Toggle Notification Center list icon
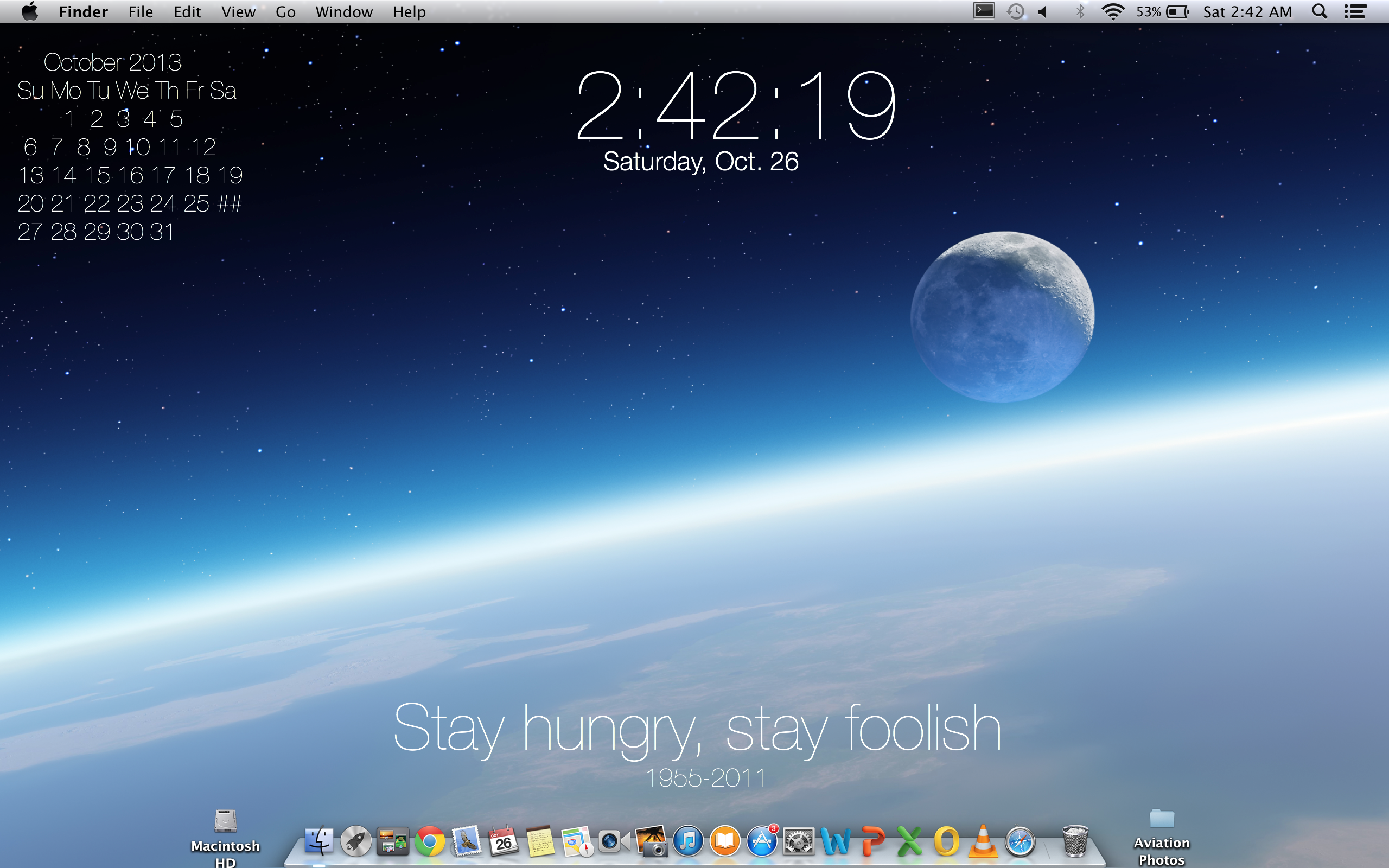 pos(1355,11)
